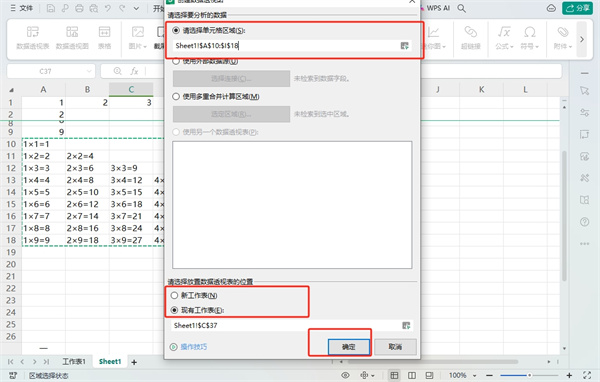This screenshot has height=382, width=600.
Task: Click the fx insert function icon
Action: point(134,71)
